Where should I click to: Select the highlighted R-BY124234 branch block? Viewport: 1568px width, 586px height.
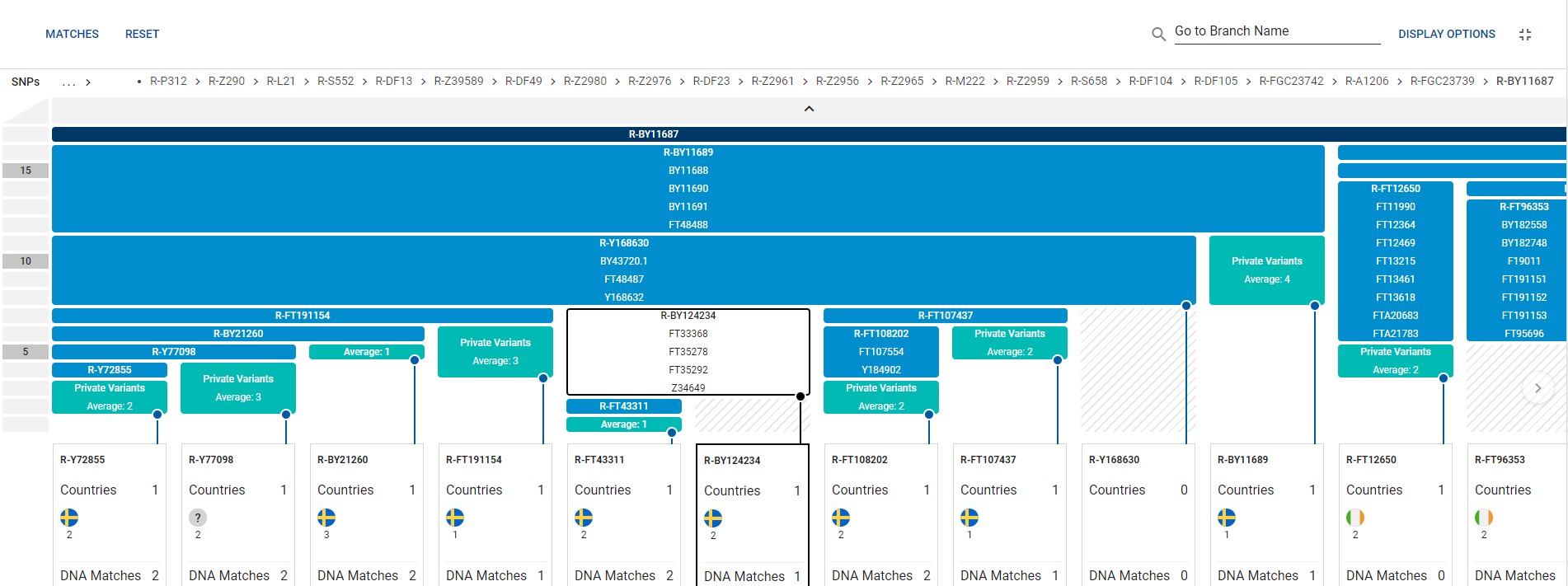point(688,352)
